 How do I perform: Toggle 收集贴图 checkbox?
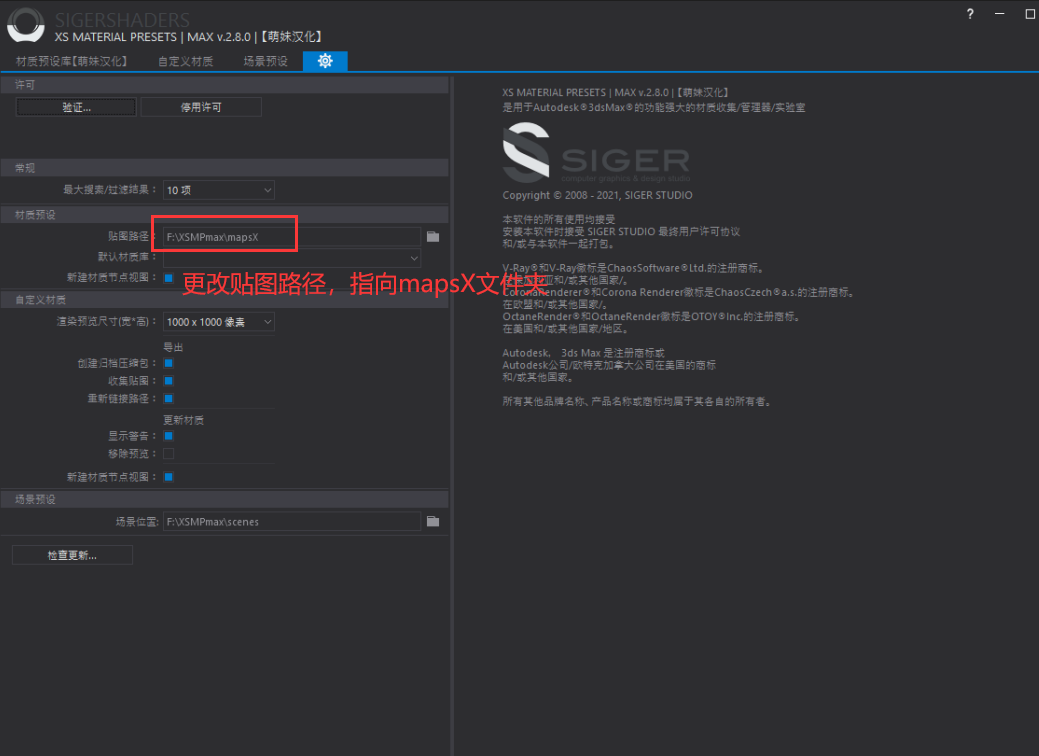168,380
